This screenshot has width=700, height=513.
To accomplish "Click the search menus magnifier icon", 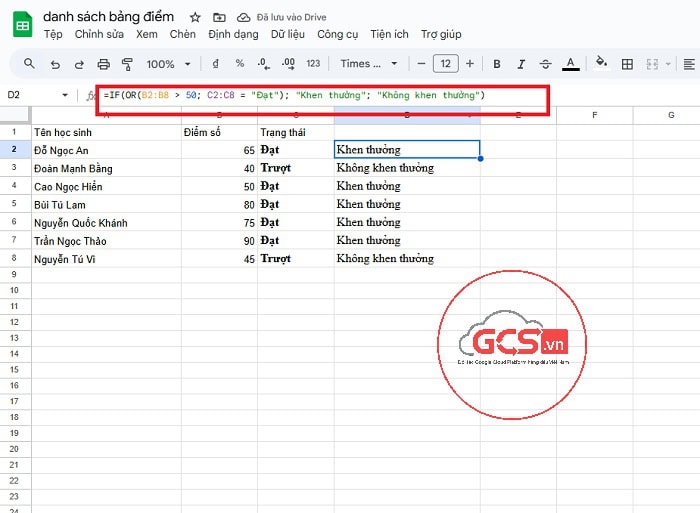I will [x=29, y=64].
